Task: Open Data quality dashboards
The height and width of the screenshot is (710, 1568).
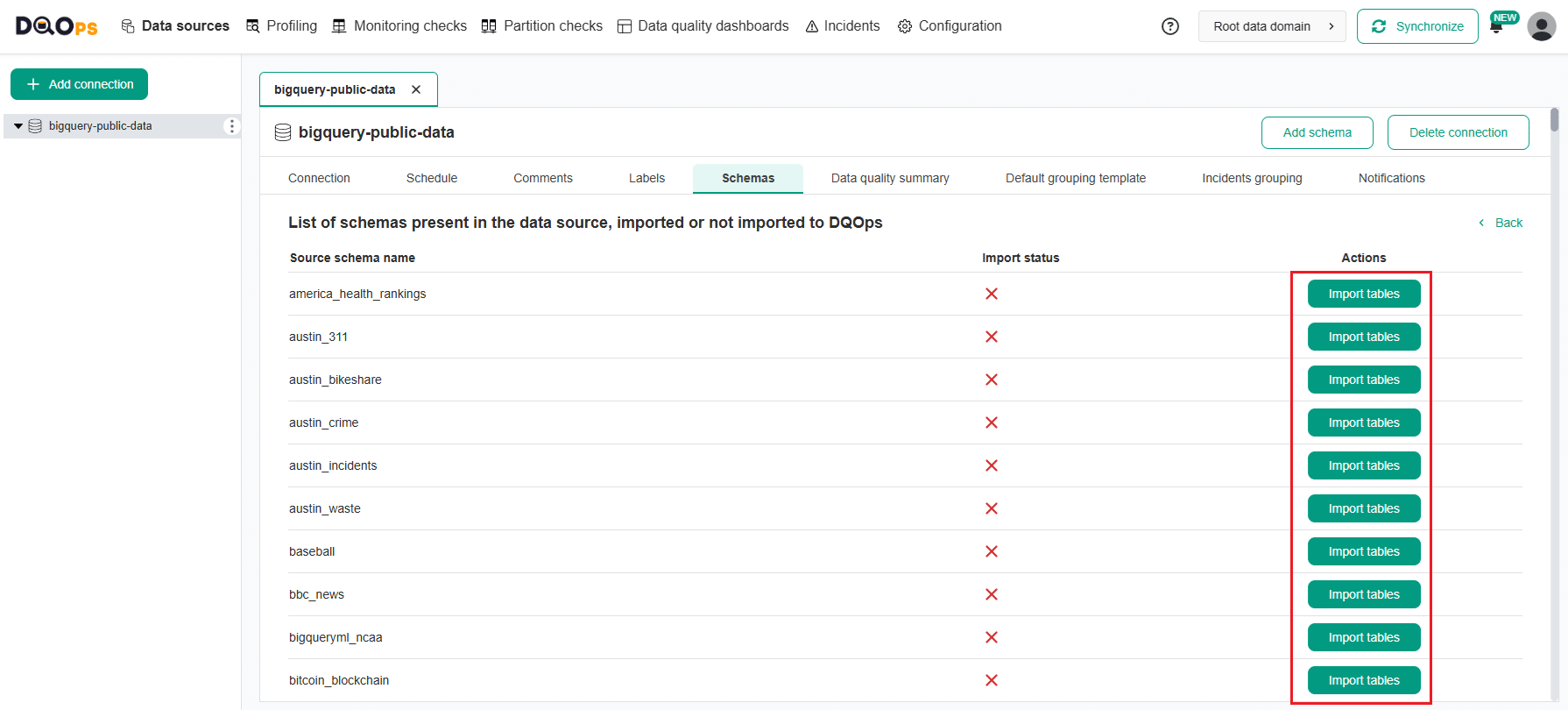Action: (x=703, y=26)
